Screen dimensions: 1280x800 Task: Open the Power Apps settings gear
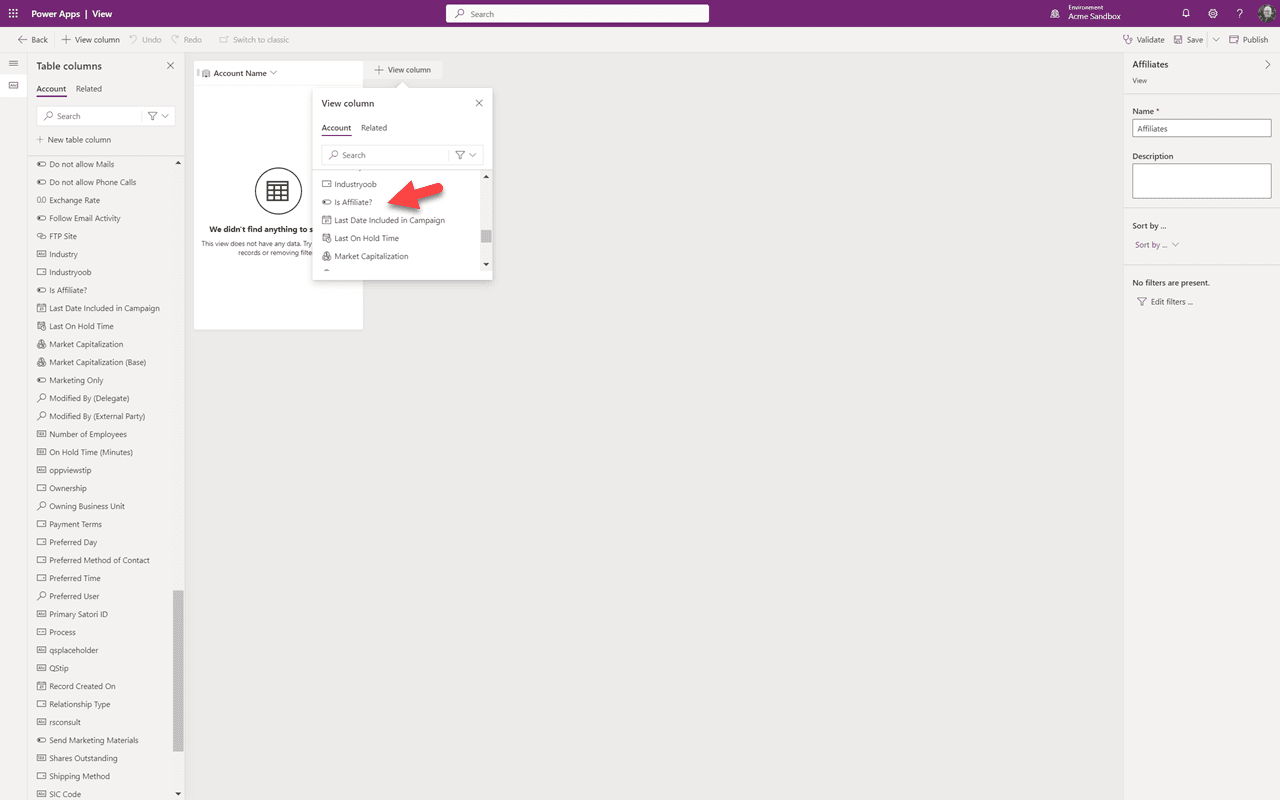point(1213,13)
